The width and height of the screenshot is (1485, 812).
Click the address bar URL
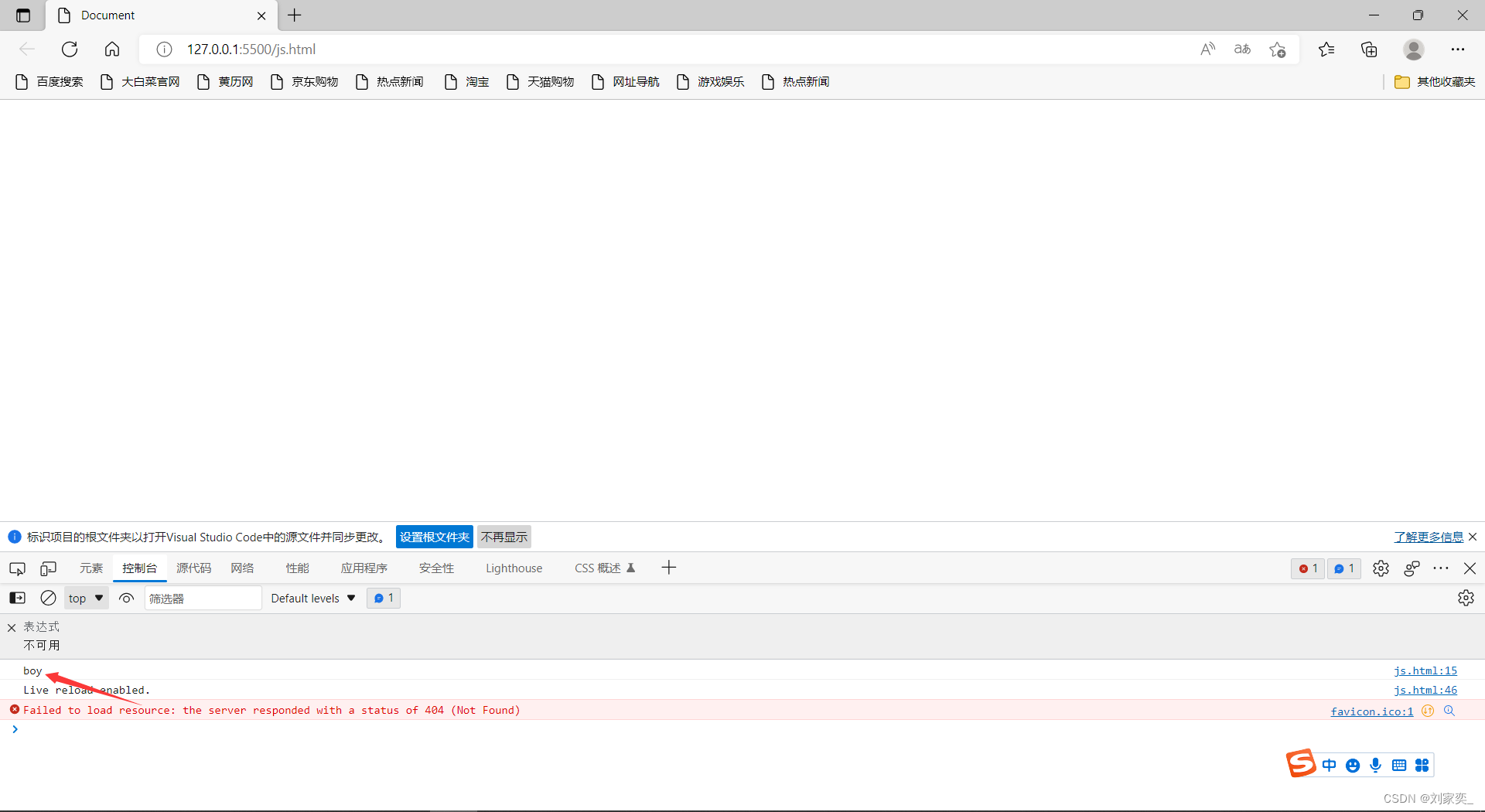[x=251, y=49]
